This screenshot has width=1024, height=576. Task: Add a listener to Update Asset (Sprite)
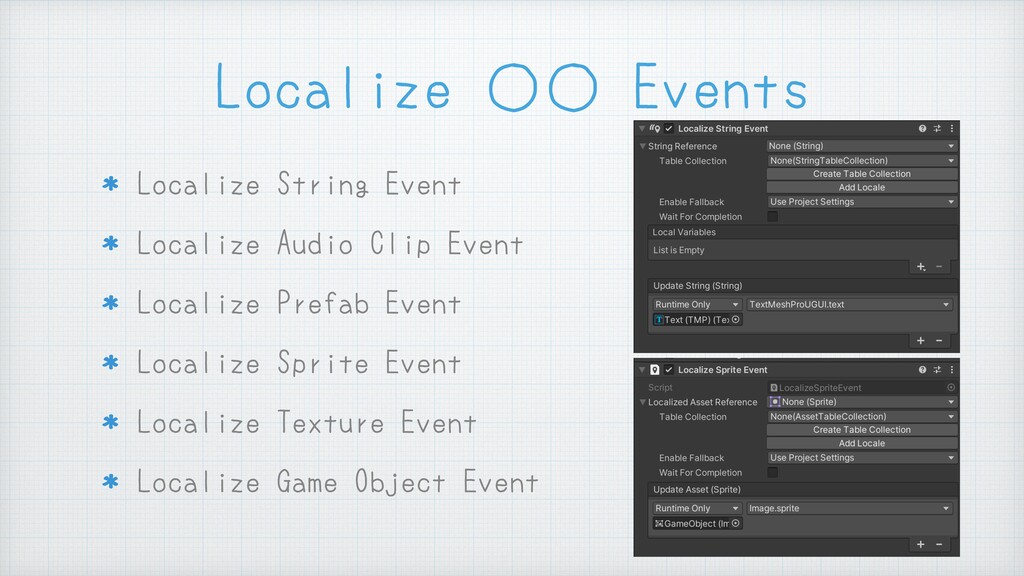[921, 544]
